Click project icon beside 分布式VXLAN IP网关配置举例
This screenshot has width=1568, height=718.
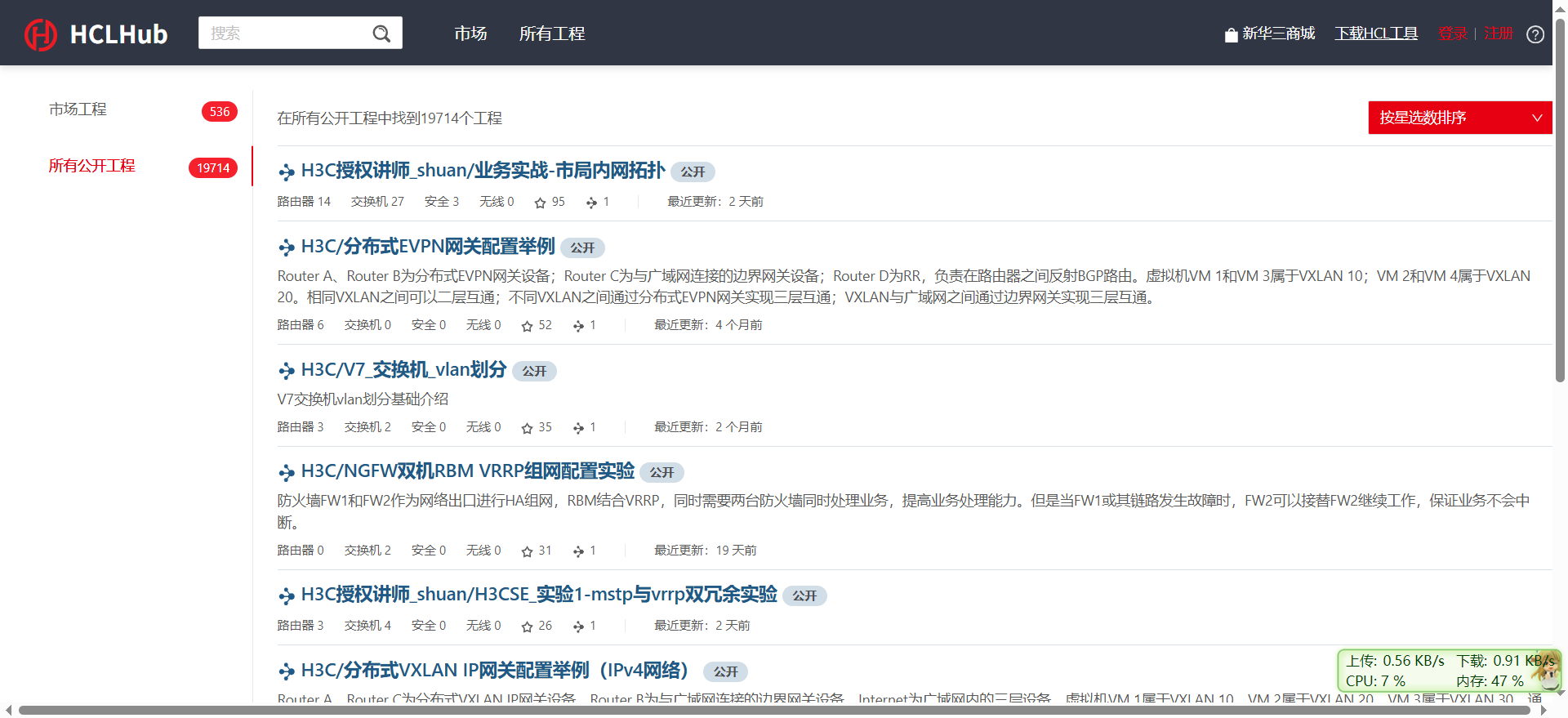pyautogui.click(x=287, y=671)
